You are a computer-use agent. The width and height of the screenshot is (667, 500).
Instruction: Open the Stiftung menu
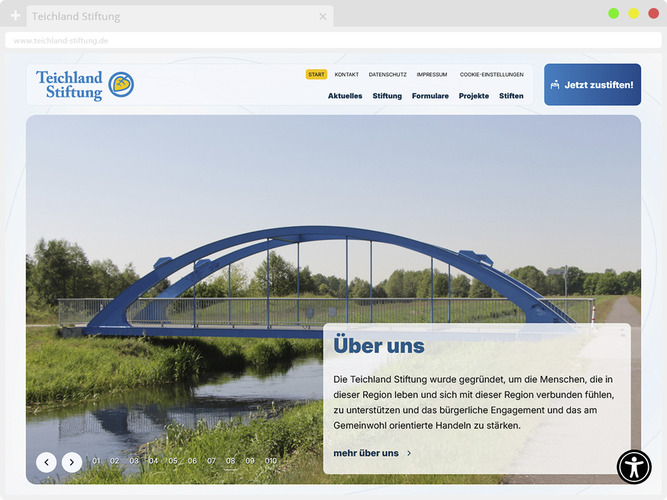(x=387, y=96)
